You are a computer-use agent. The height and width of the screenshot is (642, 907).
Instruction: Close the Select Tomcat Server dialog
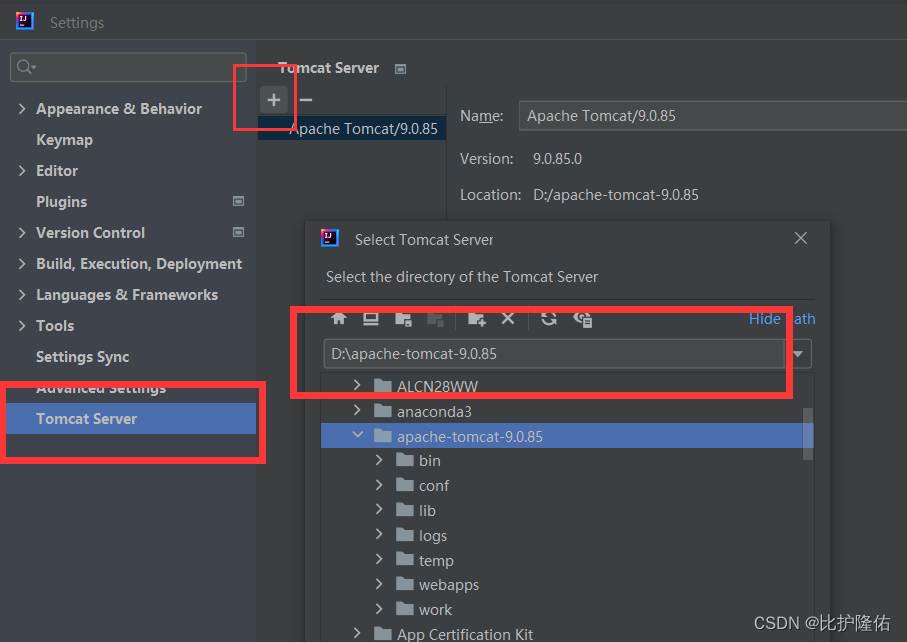tap(801, 238)
